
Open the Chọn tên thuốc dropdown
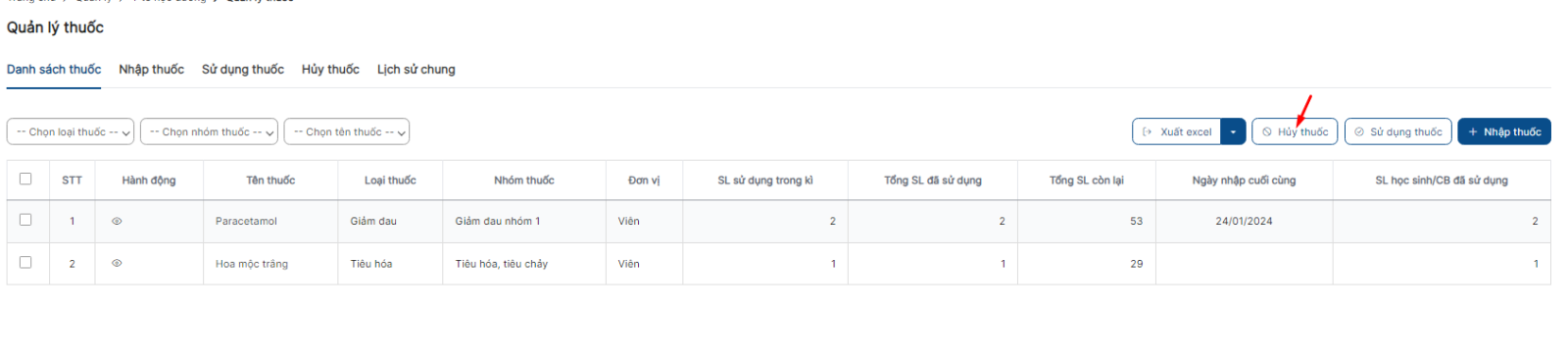[347, 131]
